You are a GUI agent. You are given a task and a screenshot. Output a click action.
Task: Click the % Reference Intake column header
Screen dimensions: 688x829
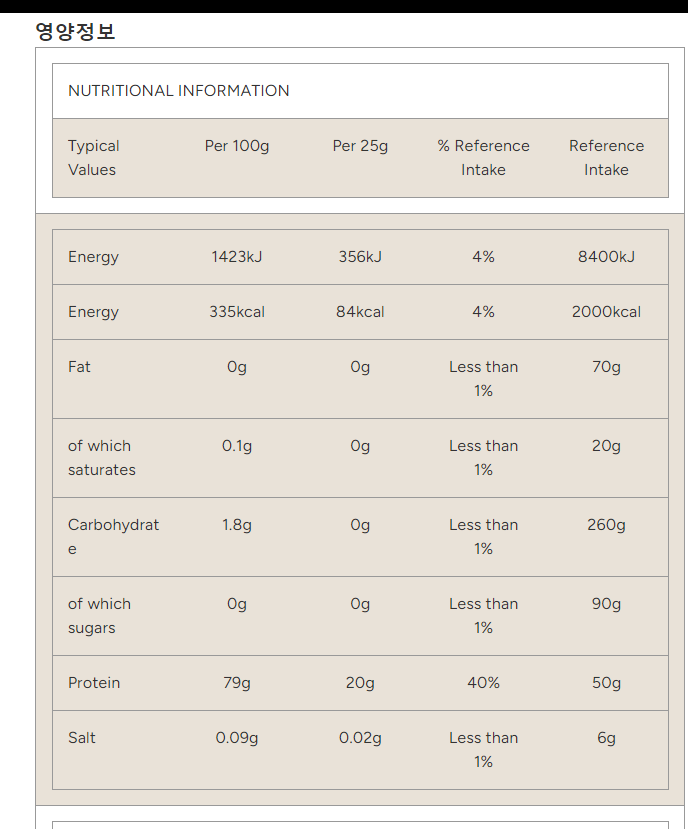point(483,158)
